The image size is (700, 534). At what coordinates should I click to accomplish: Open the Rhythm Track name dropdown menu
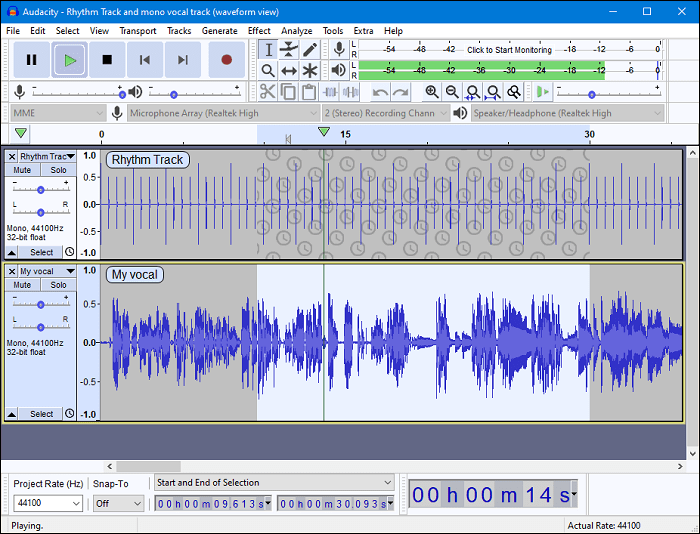(47, 156)
